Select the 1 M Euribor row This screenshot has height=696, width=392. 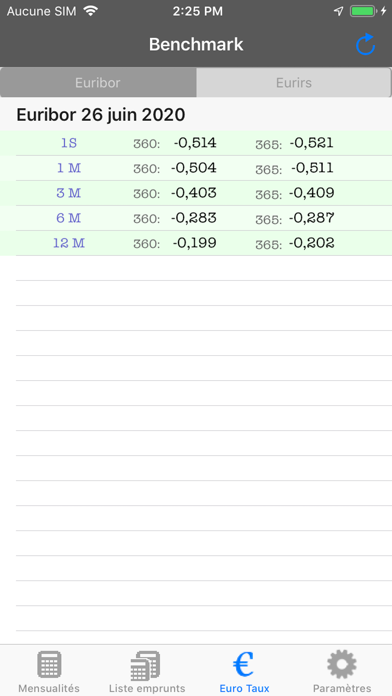[x=196, y=168]
